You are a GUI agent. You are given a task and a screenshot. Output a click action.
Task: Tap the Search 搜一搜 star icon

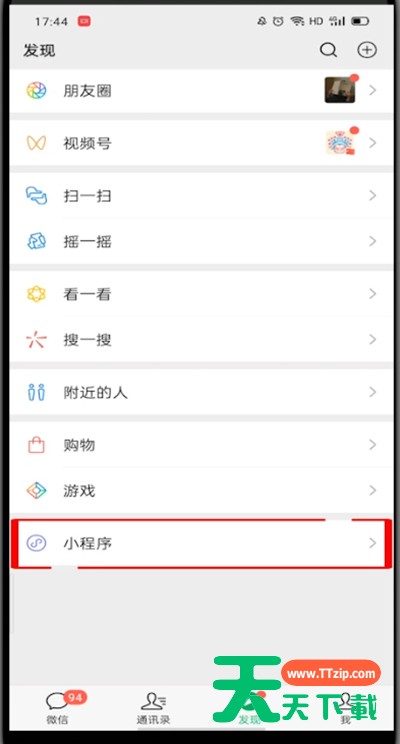36,340
